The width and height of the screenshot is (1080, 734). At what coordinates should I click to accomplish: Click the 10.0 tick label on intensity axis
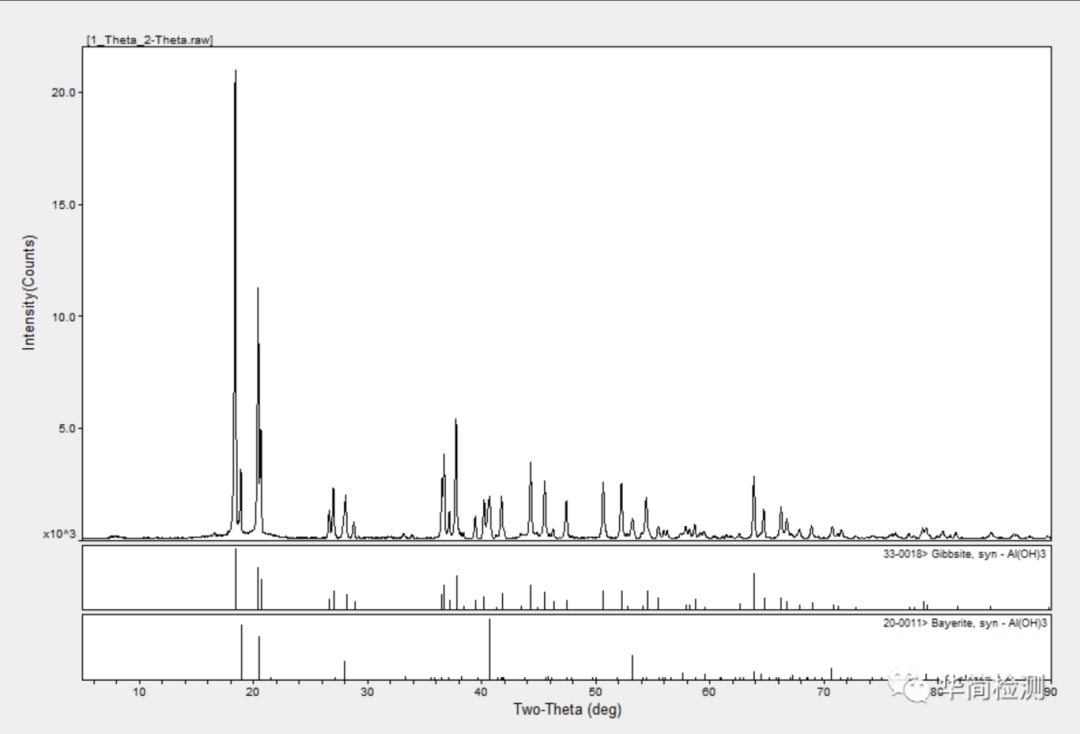[x=65, y=317]
